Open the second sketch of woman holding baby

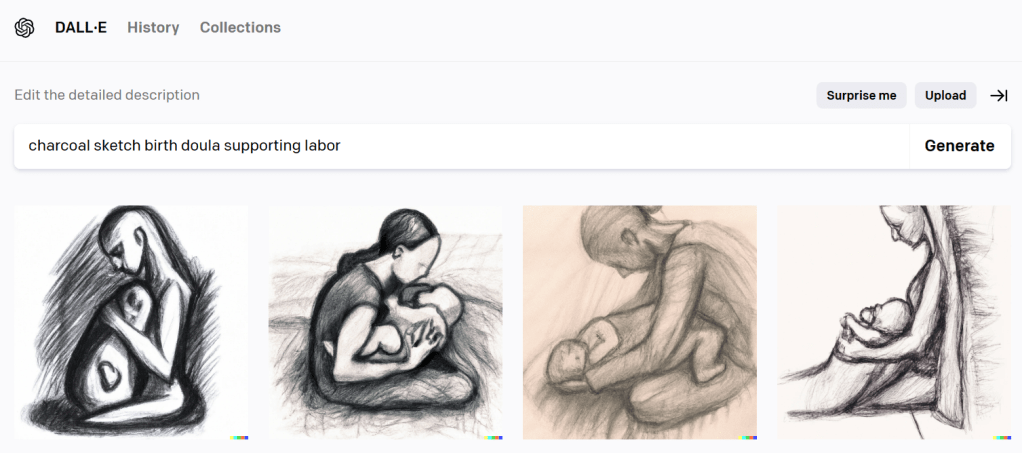385,323
